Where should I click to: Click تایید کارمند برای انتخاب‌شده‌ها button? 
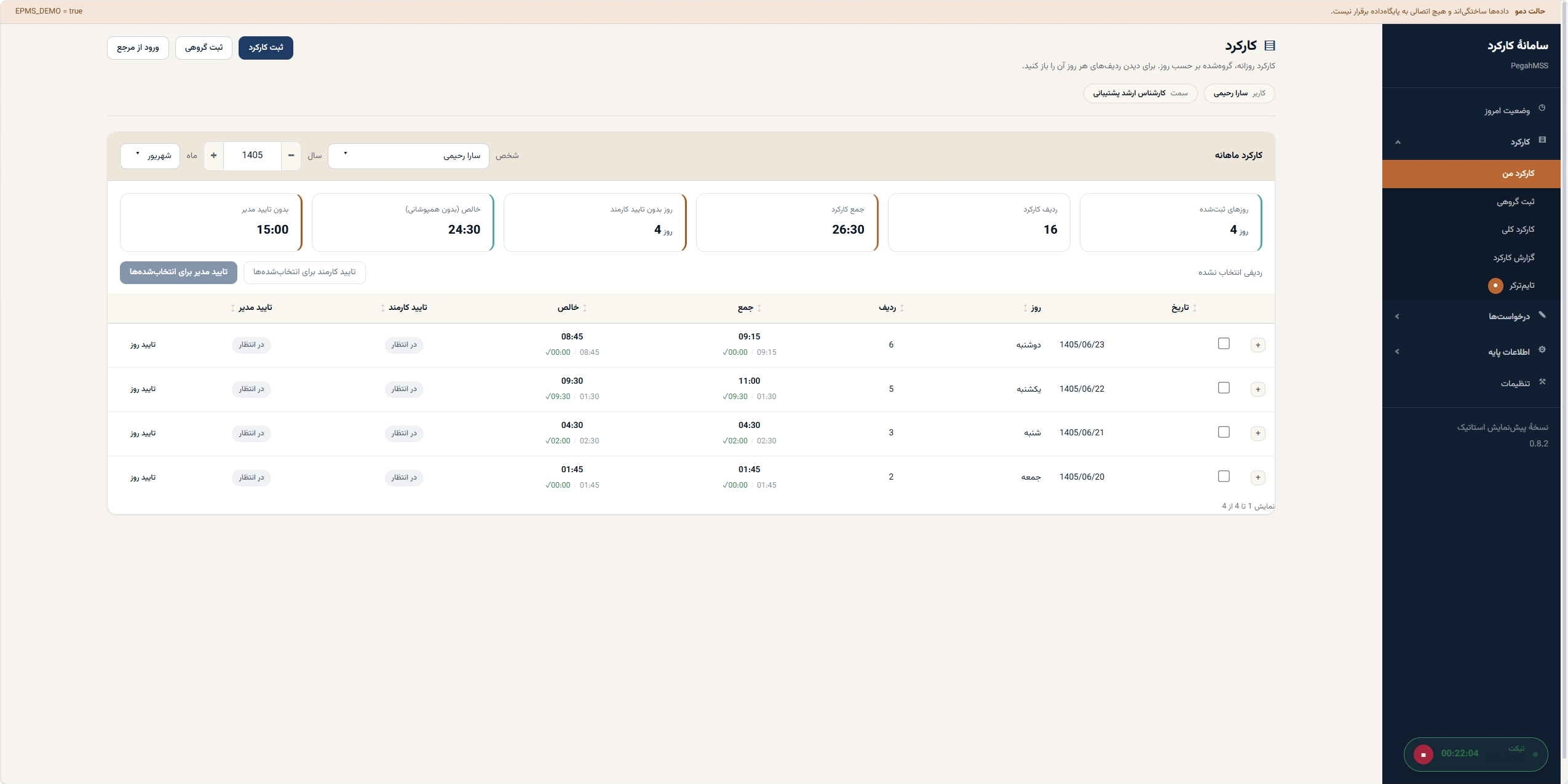coord(304,272)
